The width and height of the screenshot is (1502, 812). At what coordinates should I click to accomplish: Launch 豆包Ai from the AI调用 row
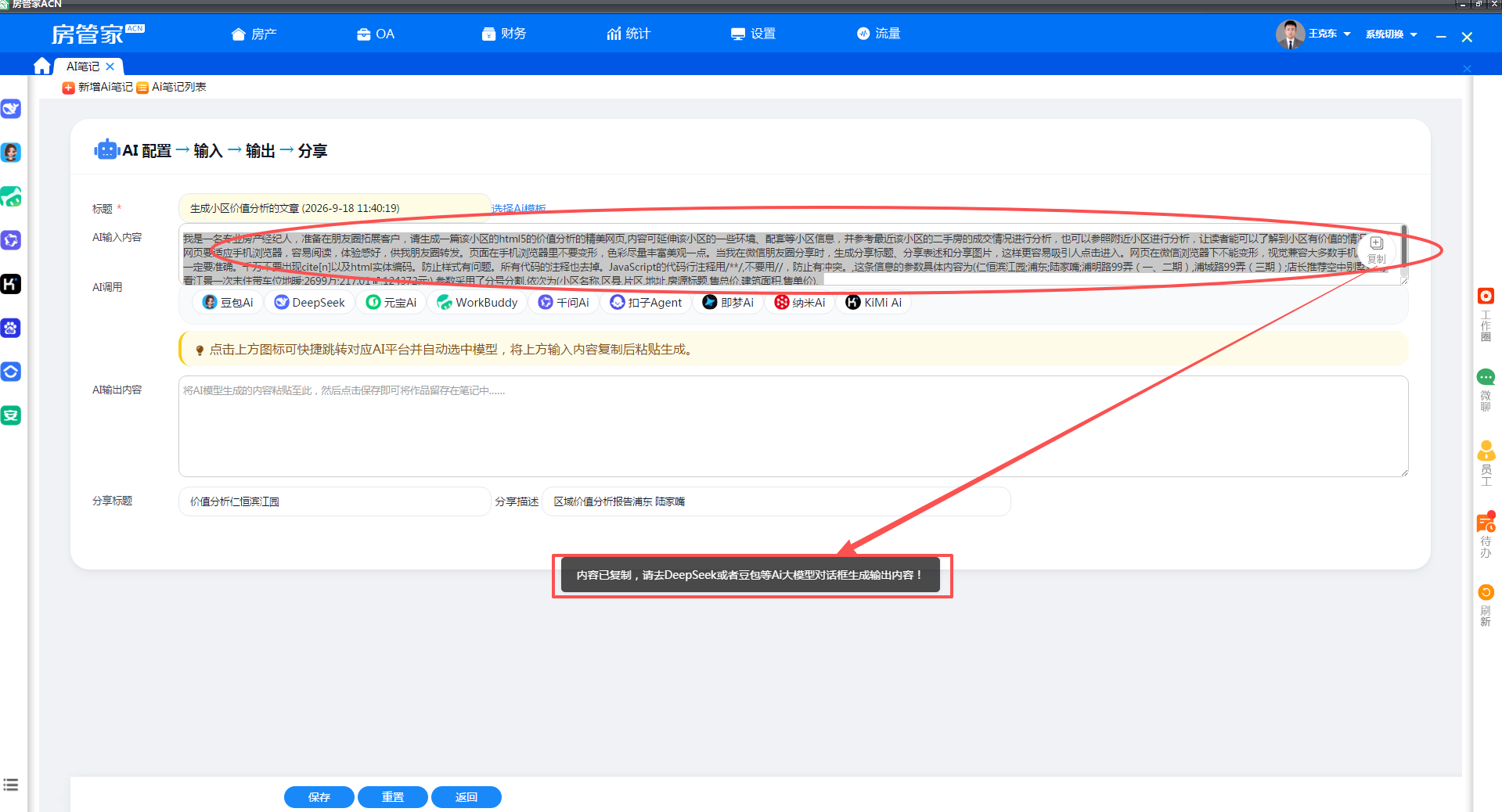coord(228,303)
